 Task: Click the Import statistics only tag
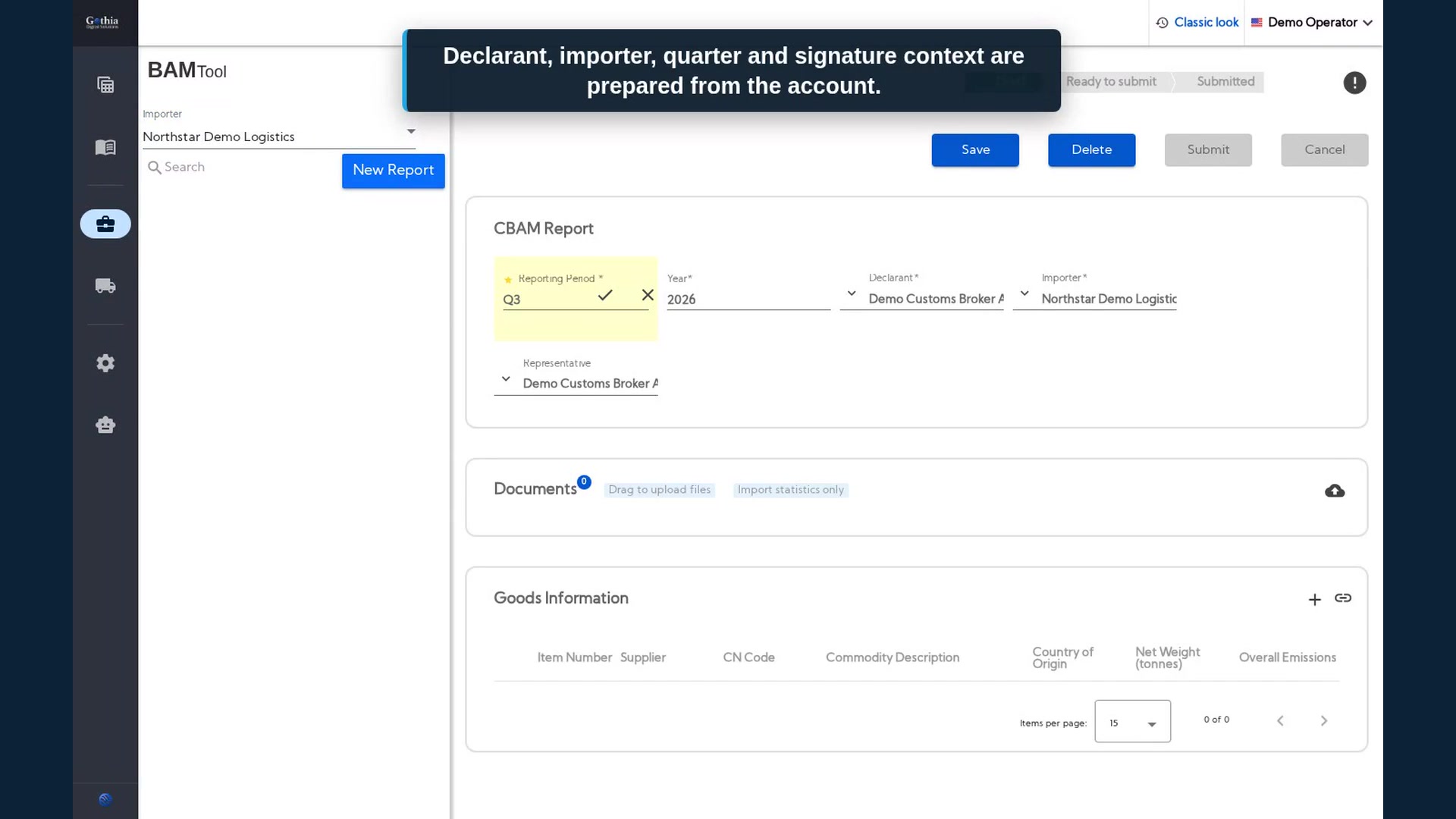click(x=790, y=490)
